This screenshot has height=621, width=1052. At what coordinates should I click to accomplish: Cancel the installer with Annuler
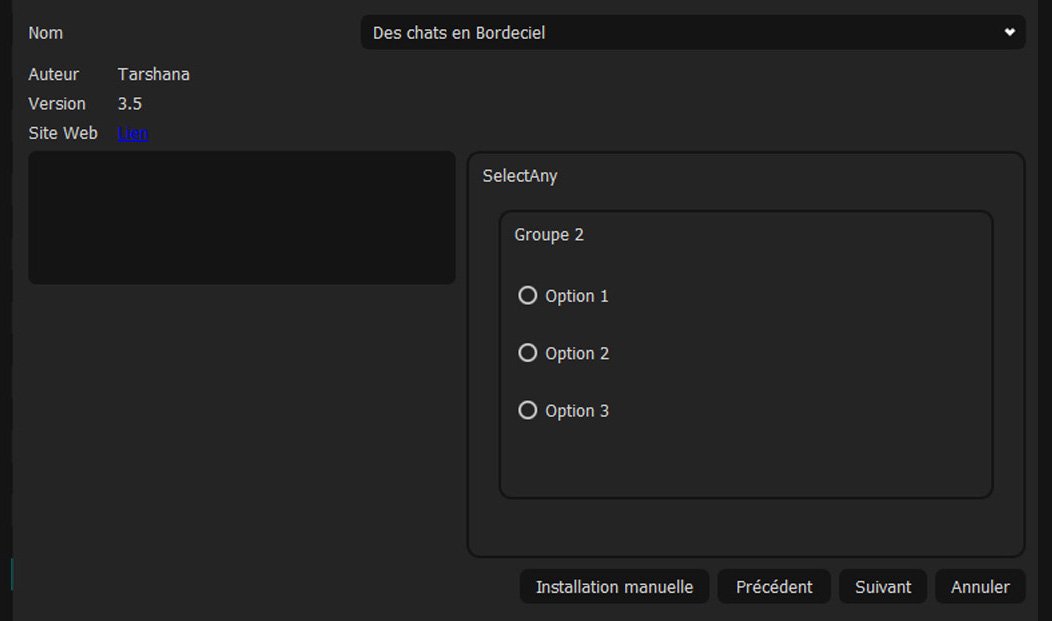coord(980,587)
